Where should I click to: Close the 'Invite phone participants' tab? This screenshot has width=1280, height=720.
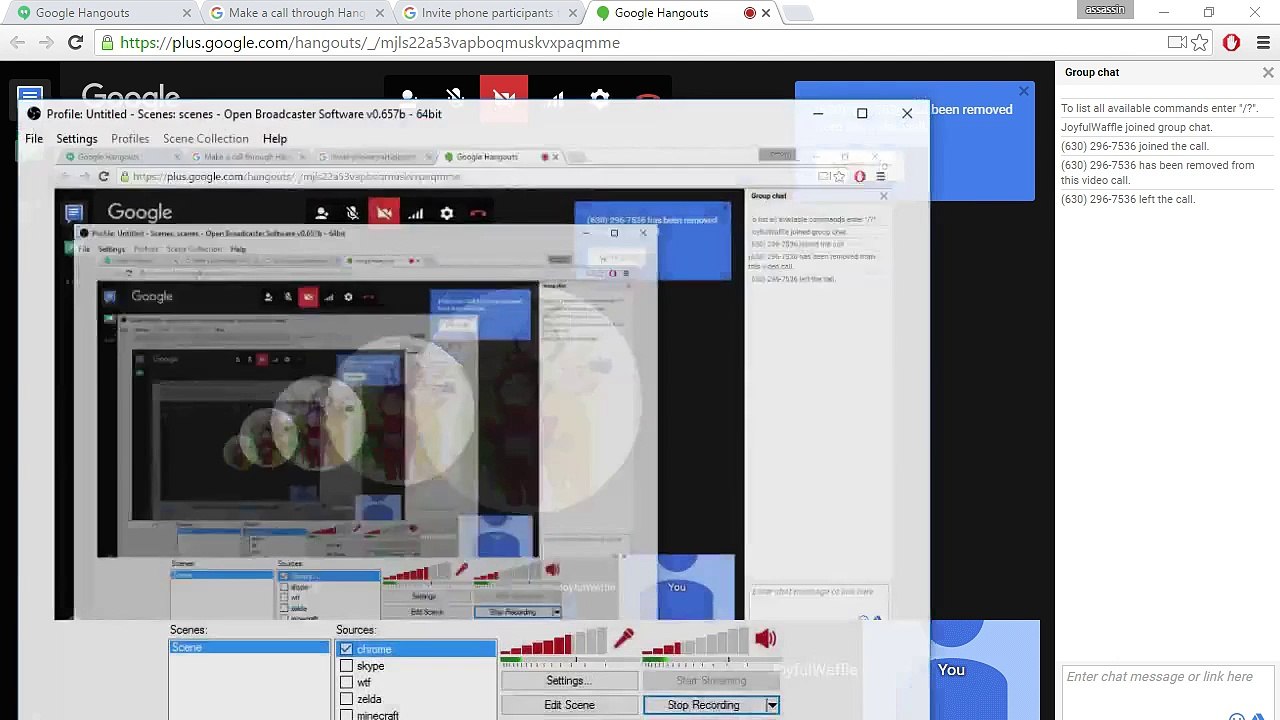coord(572,13)
